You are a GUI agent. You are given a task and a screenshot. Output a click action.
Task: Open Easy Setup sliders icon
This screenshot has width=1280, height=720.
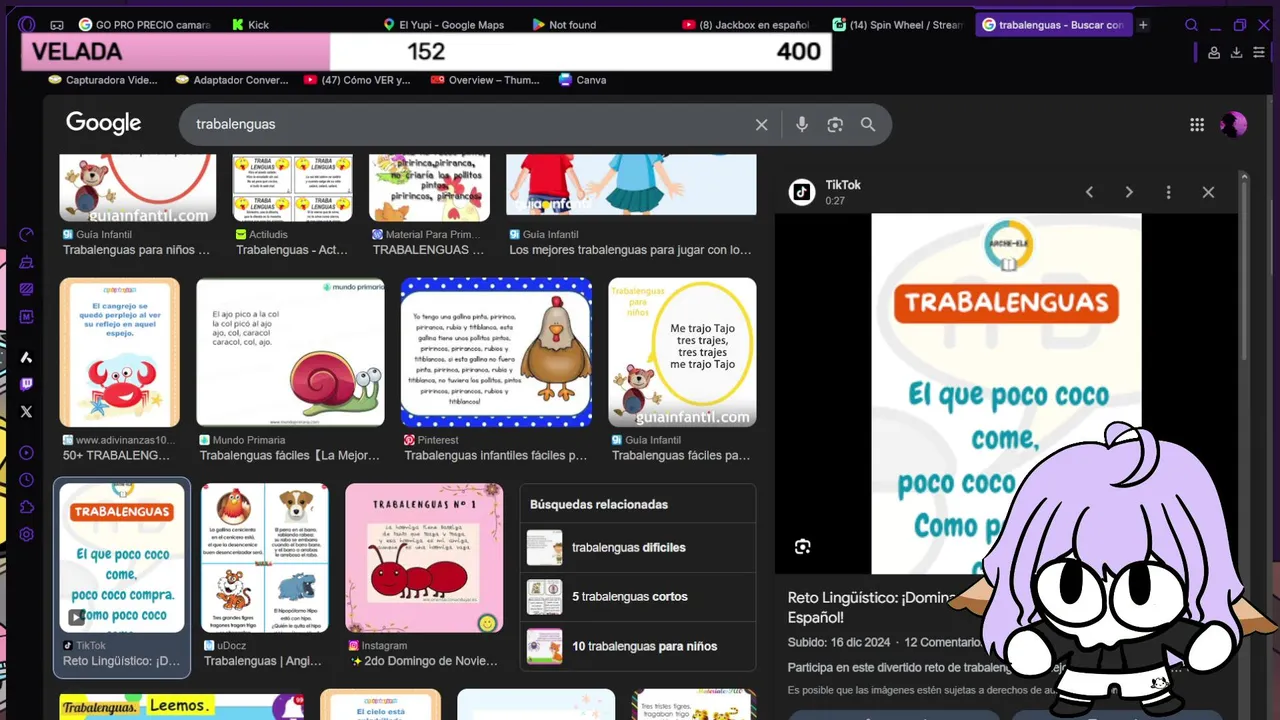[1259, 52]
